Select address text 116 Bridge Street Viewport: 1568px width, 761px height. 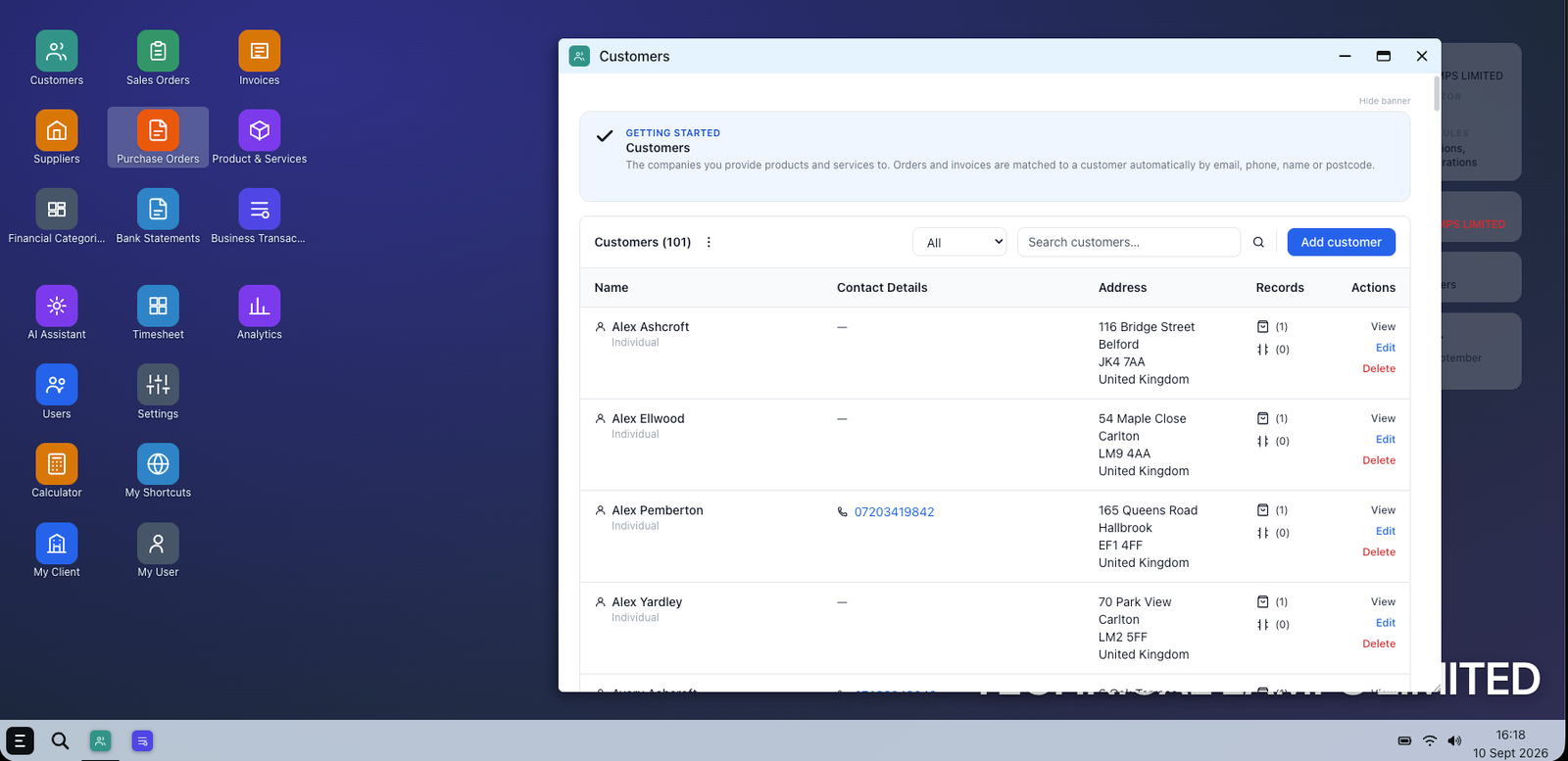pos(1147,326)
